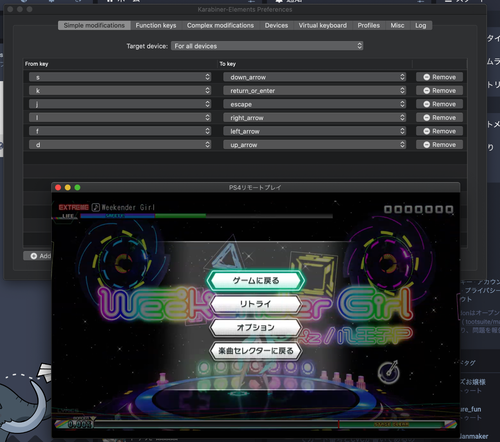Minimize the PS4 Remote Play window
The height and width of the screenshot is (442, 500).
[68, 188]
